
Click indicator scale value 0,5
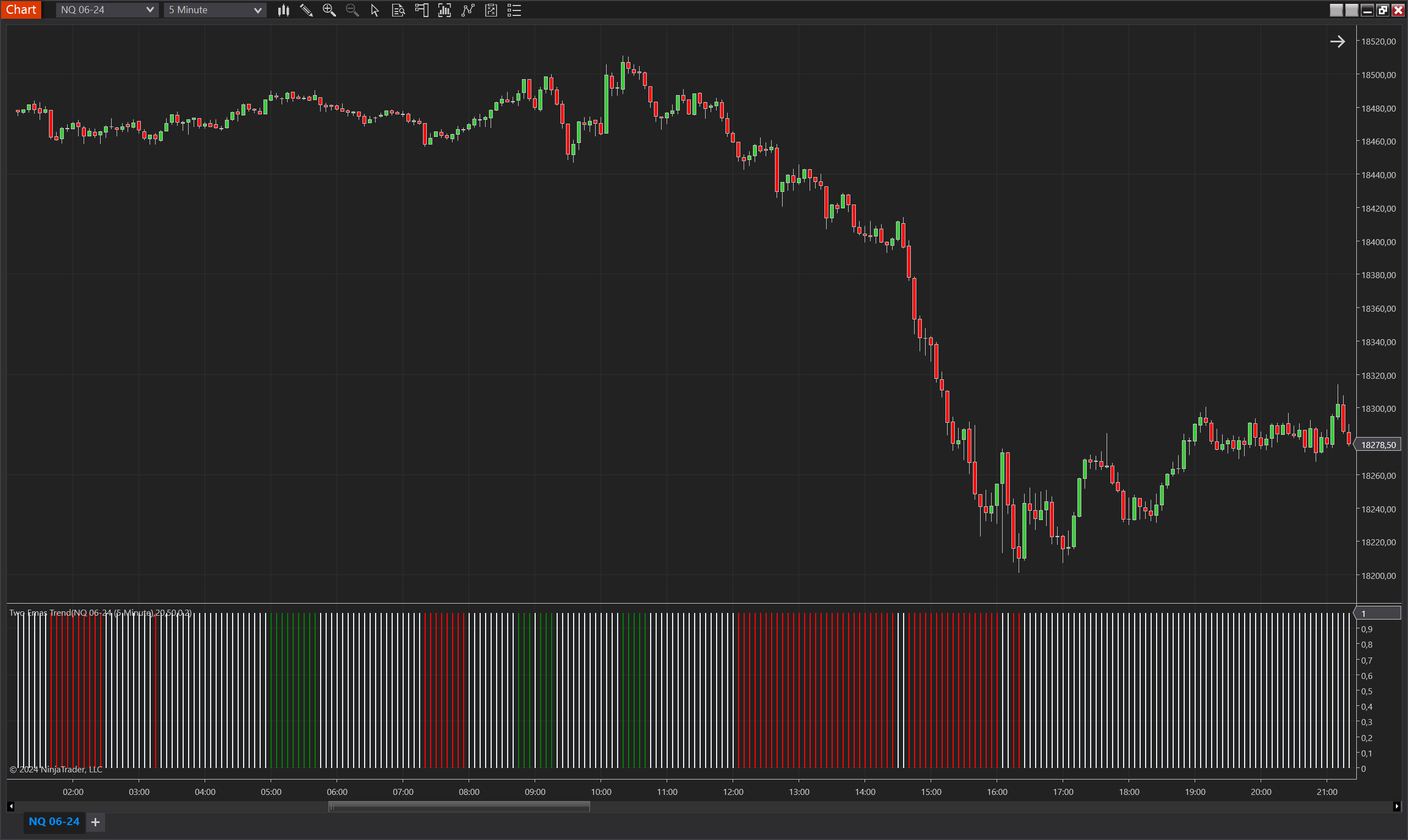point(1367,691)
